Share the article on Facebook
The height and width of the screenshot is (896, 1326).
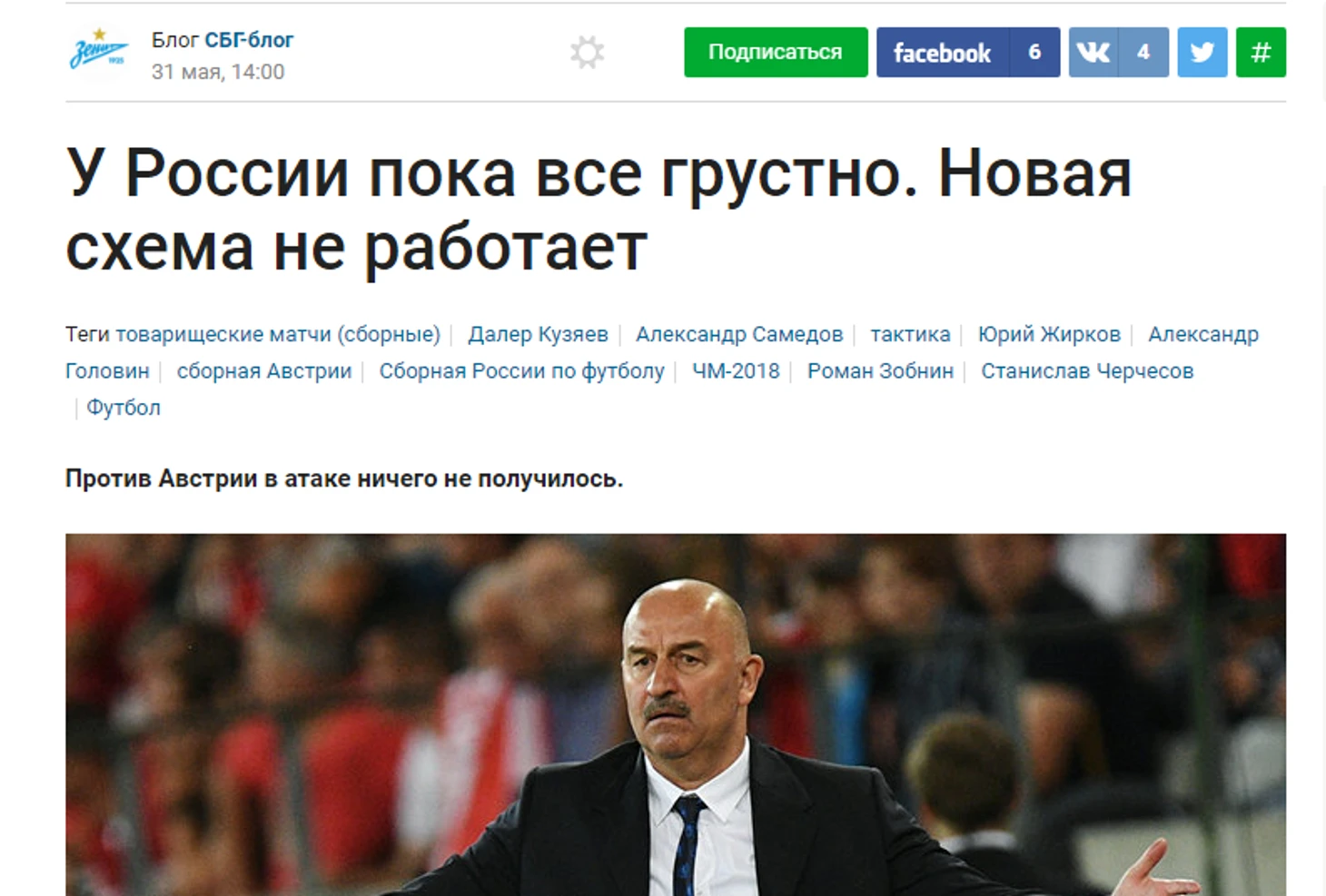pyautogui.click(x=943, y=53)
